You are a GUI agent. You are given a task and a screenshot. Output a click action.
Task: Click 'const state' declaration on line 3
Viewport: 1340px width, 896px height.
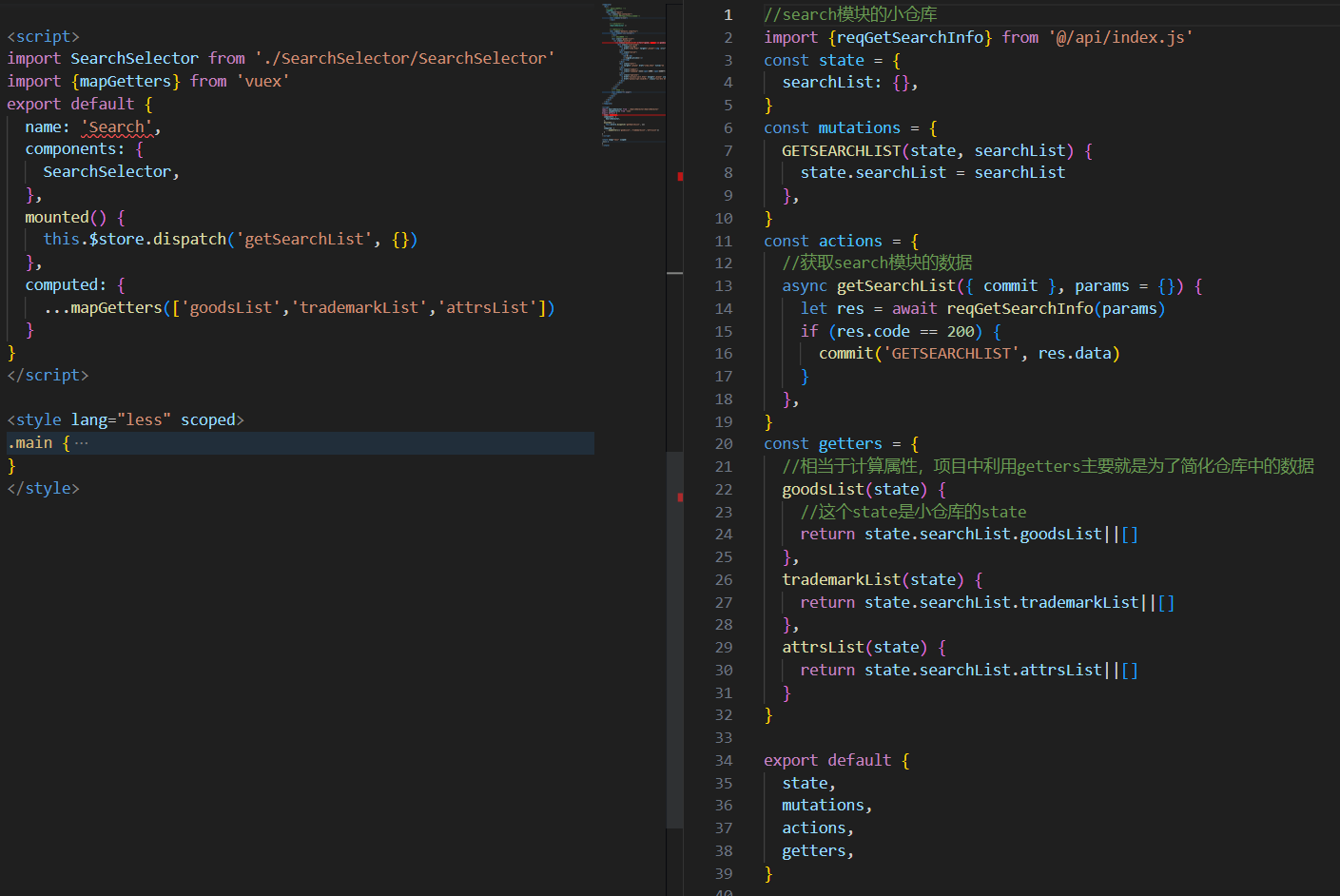(814, 60)
